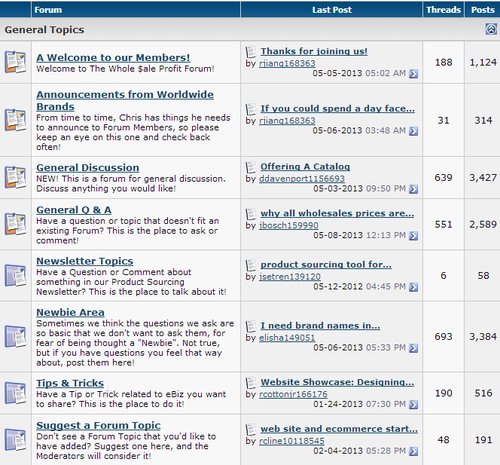The height and width of the screenshot is (465, 500).
Task: Click go-to-post arrow next to 01-24-2013 07:30 PM
Action: [413, 405]
